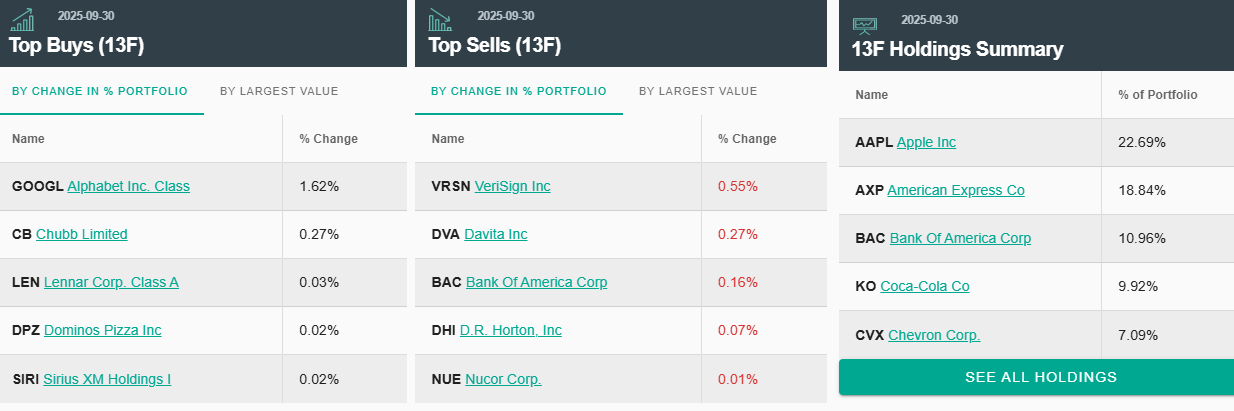
Task: Click the Top Buys rising chart icon
Action: (x=22, y=19)
